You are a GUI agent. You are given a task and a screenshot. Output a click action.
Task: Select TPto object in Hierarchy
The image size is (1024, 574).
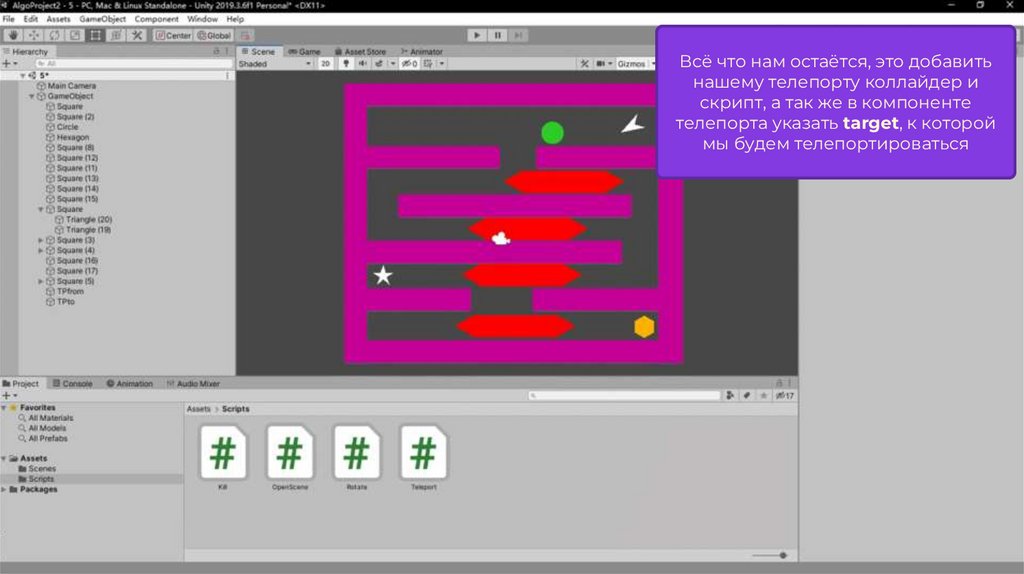[x=65, y=302]
